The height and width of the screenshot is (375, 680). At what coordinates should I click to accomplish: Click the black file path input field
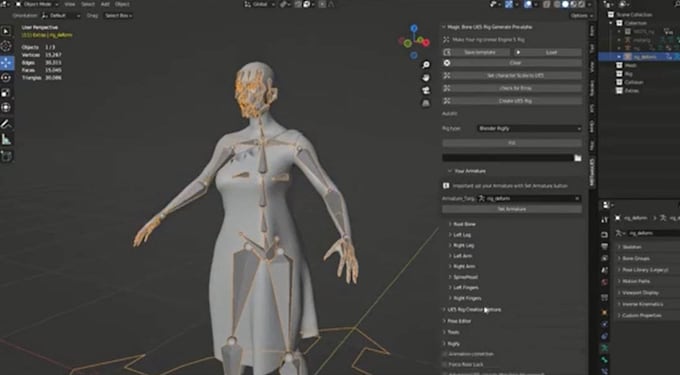point(508,158)
